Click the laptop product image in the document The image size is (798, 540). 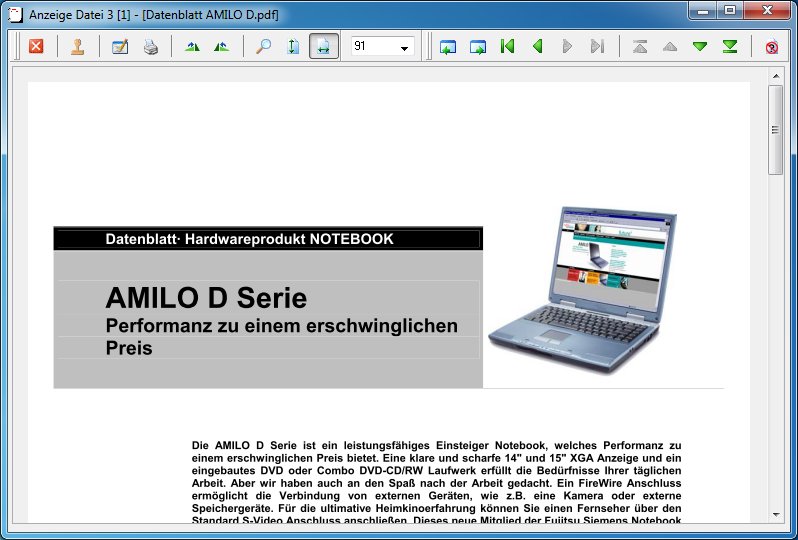(x=582, y=290)
